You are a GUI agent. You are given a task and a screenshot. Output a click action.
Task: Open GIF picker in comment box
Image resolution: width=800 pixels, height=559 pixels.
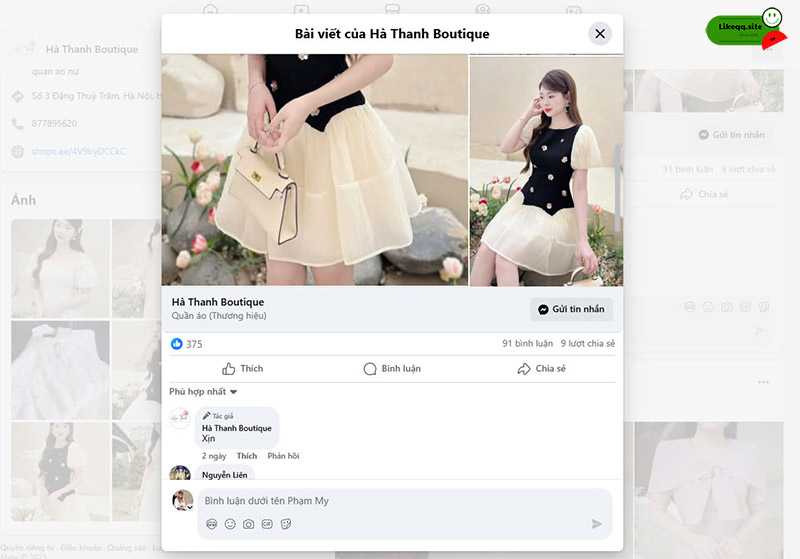click(267, 524)
